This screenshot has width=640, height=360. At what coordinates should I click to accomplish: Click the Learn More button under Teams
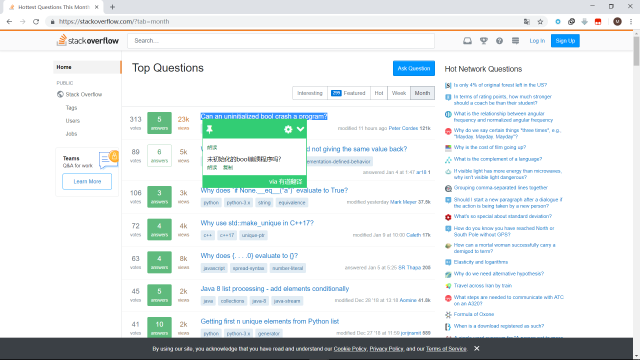(87, 182)
